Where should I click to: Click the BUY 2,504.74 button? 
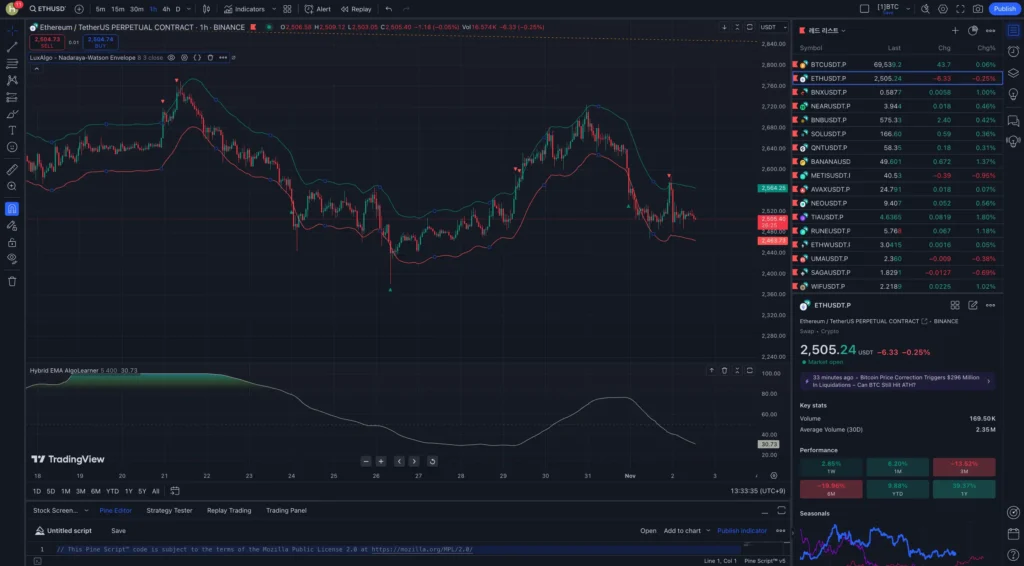coord(101,42)
